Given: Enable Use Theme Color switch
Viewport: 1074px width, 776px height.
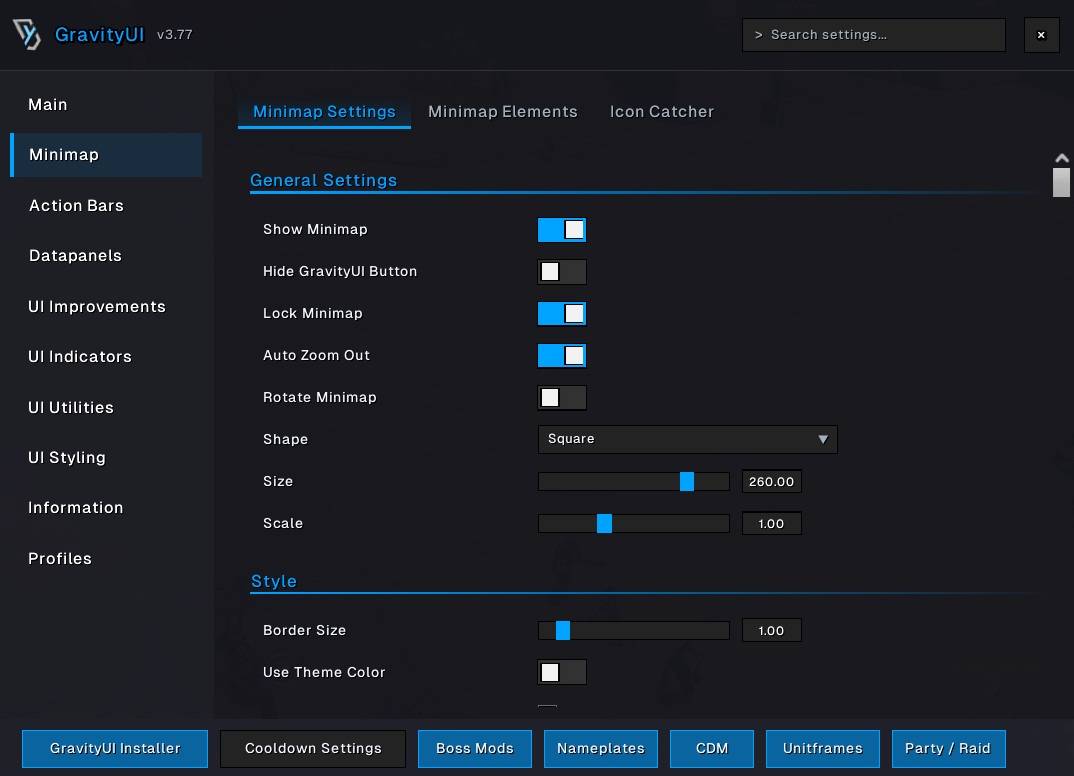Looking at the screenshot, I should [562, 673].
